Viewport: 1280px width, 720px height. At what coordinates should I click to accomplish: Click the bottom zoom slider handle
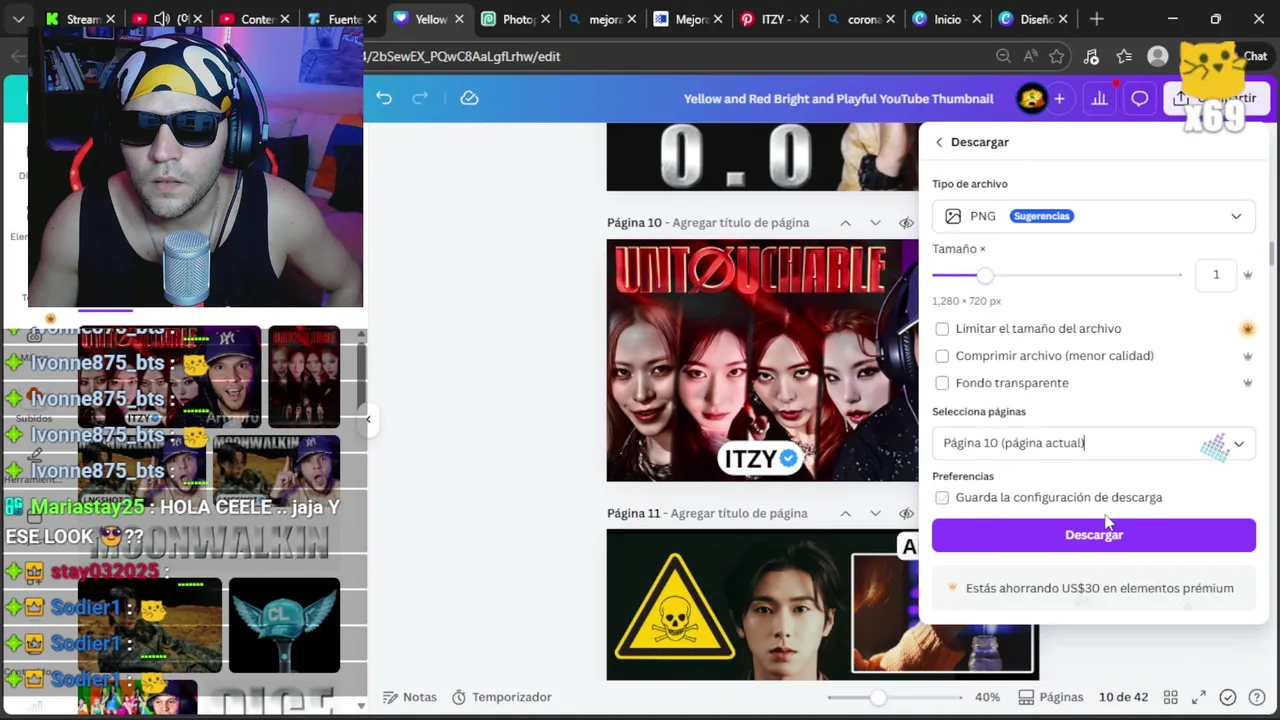pyautogui.click(x=878, y=697)
